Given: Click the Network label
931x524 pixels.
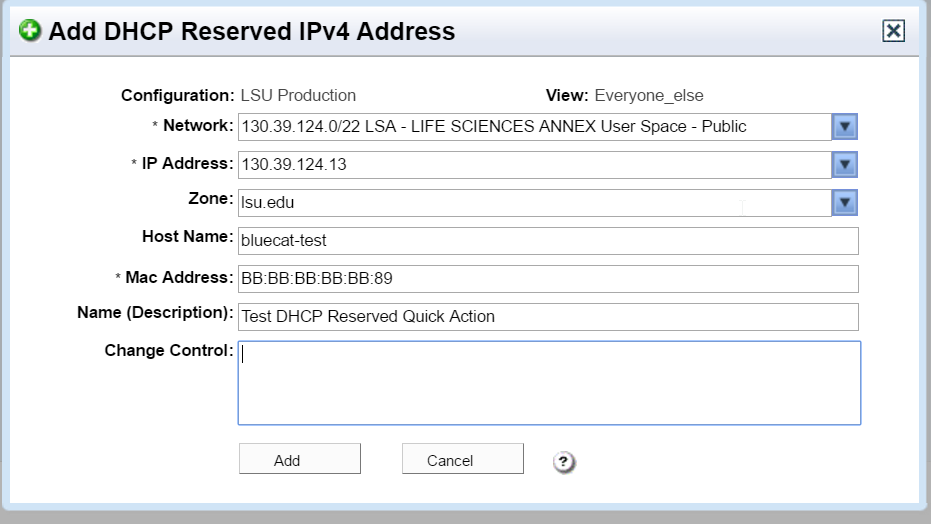Looking at the screenshot, I should pyautogui.click(x=198, y=125).
